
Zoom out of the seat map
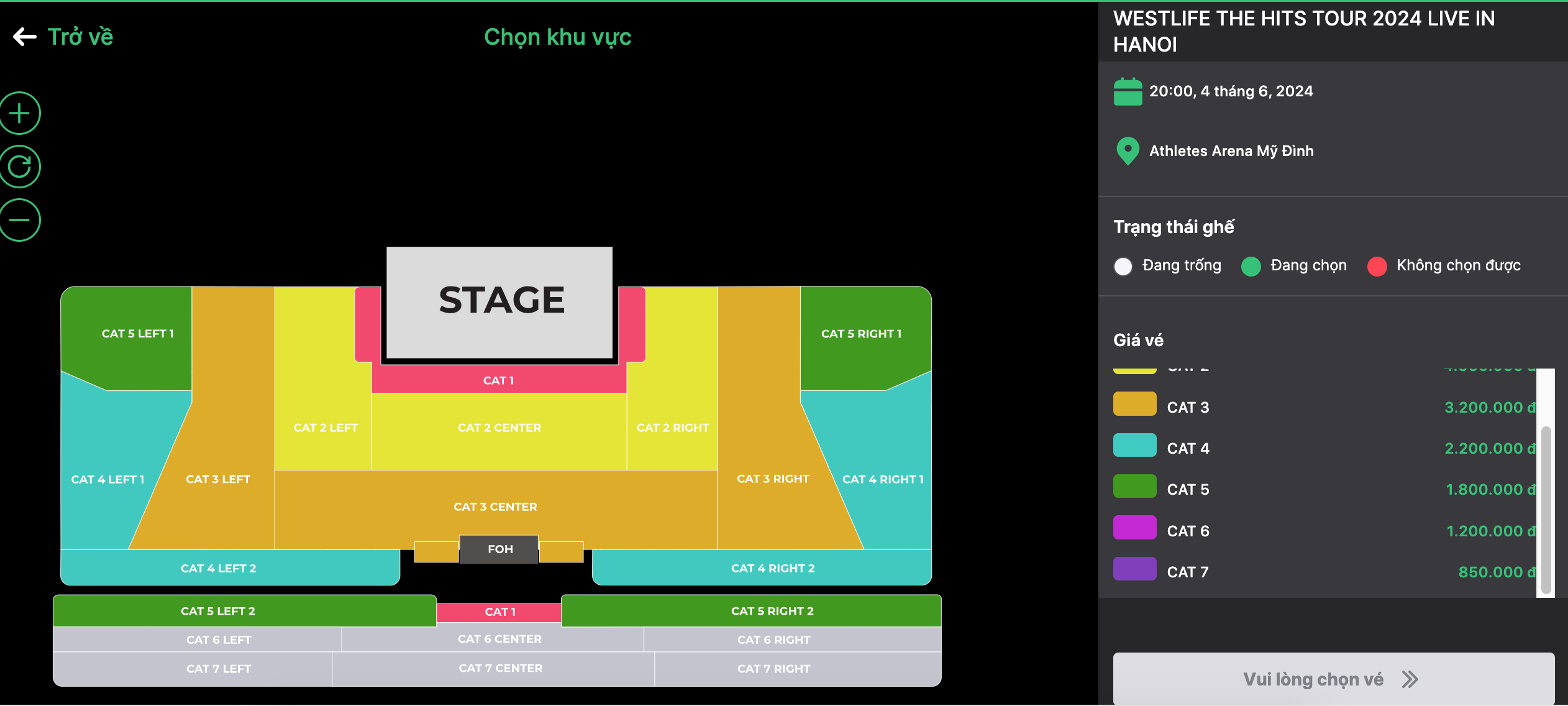[19, 220]
